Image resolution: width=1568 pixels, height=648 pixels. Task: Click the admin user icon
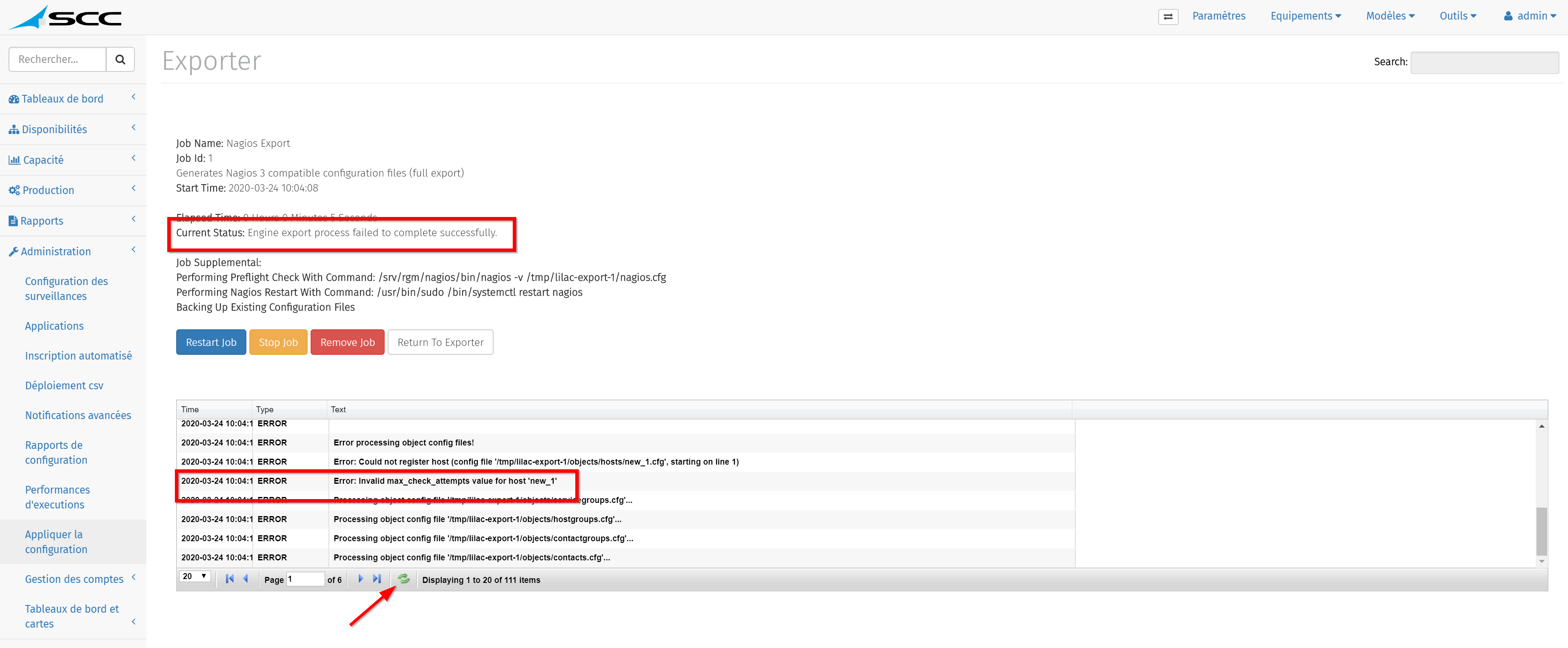[1508, 17]
